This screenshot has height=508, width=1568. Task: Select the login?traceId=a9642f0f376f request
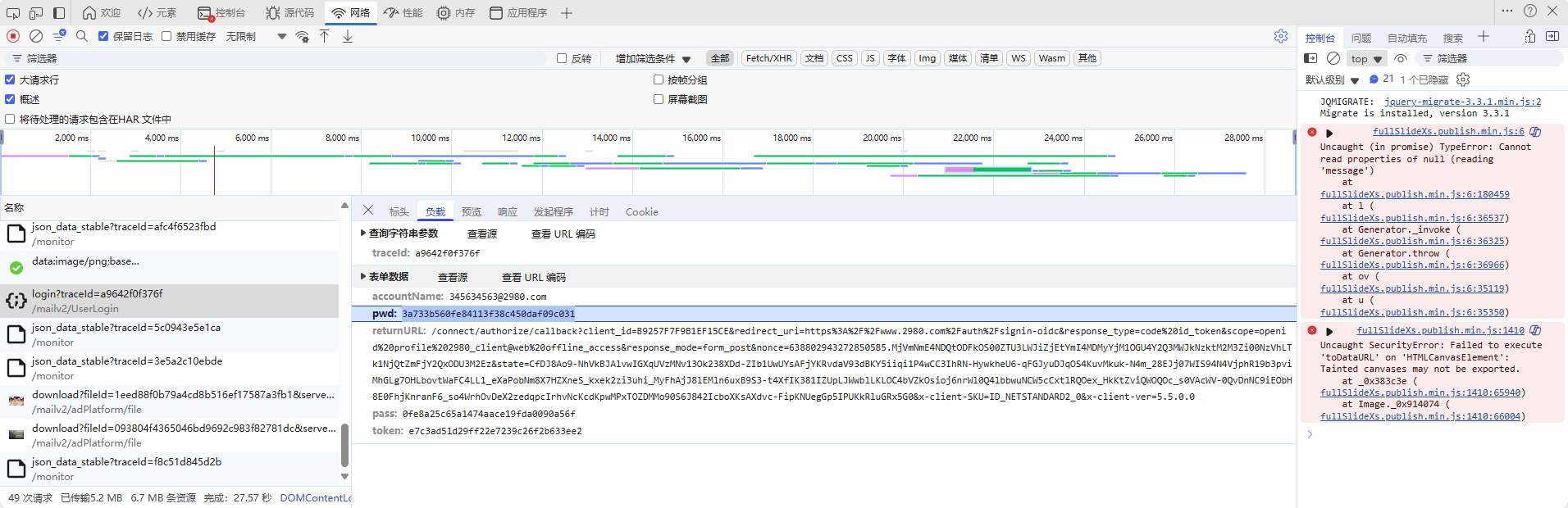tap(170, 301)
